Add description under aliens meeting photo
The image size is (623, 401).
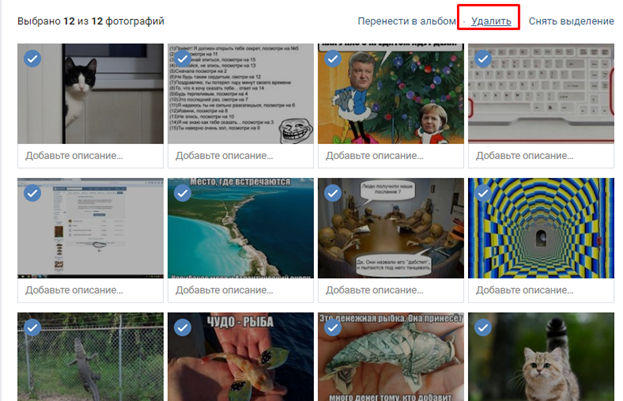tap(391, 290)
